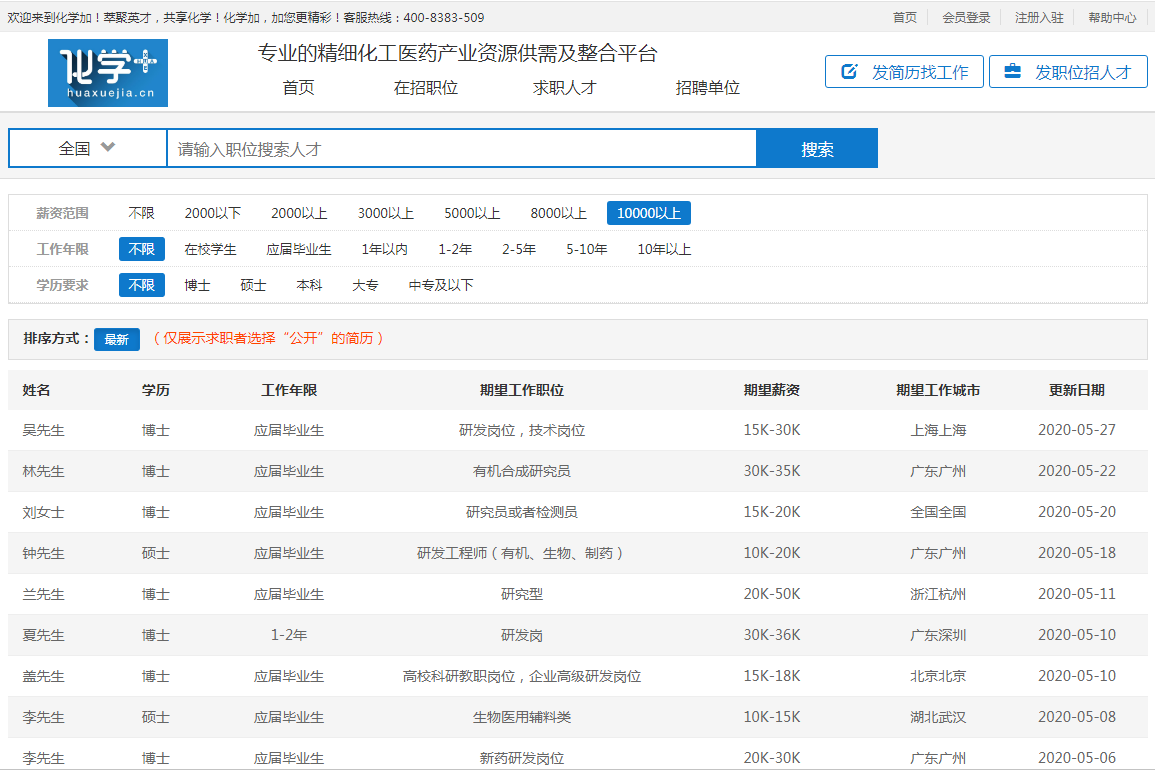Click the briefcase icon in 发职位招人才
1155x771 pixels.
(1013, 72)
